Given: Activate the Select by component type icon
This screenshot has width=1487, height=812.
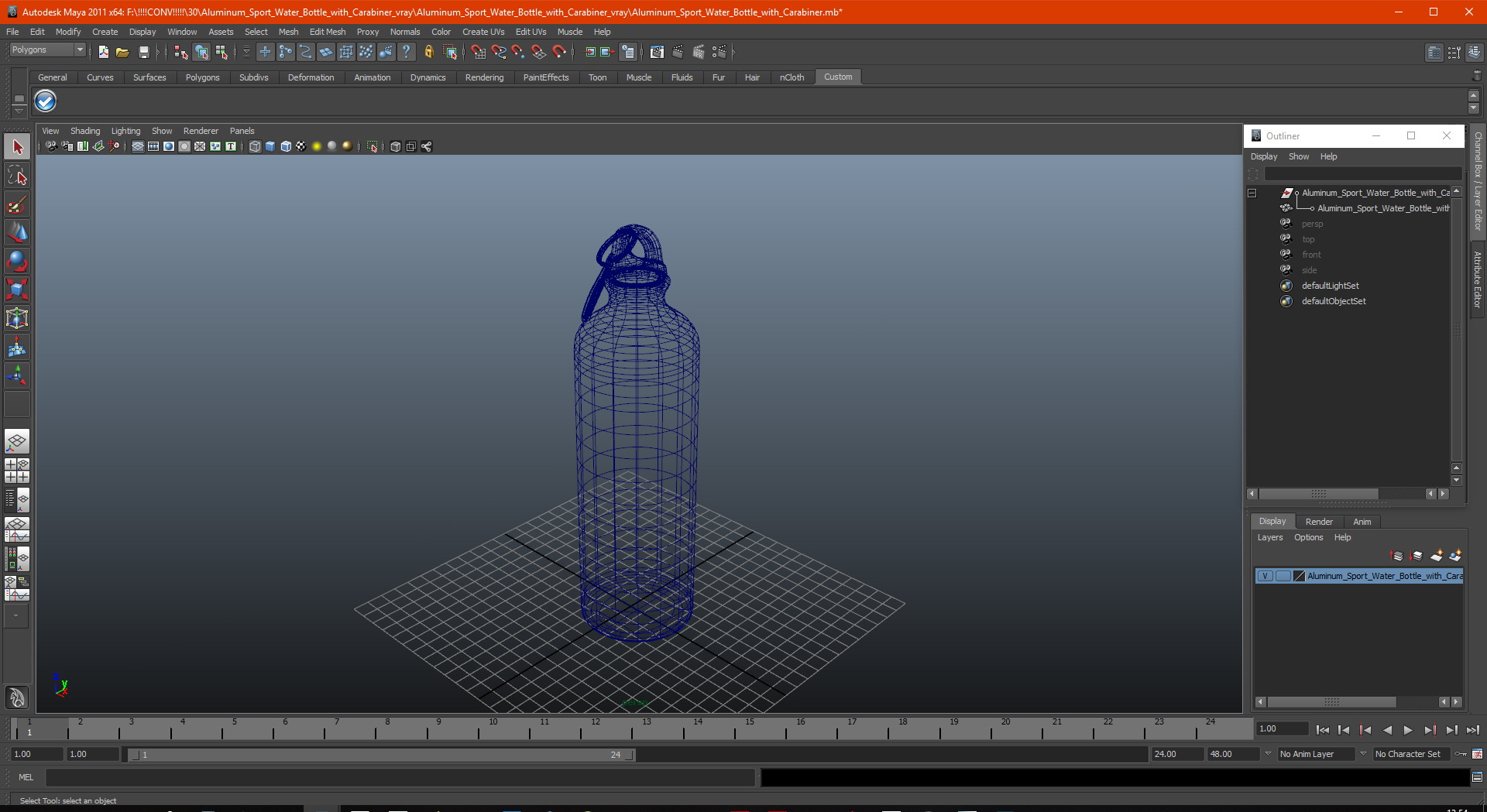Looking at the screenshot, I should 222,52.
